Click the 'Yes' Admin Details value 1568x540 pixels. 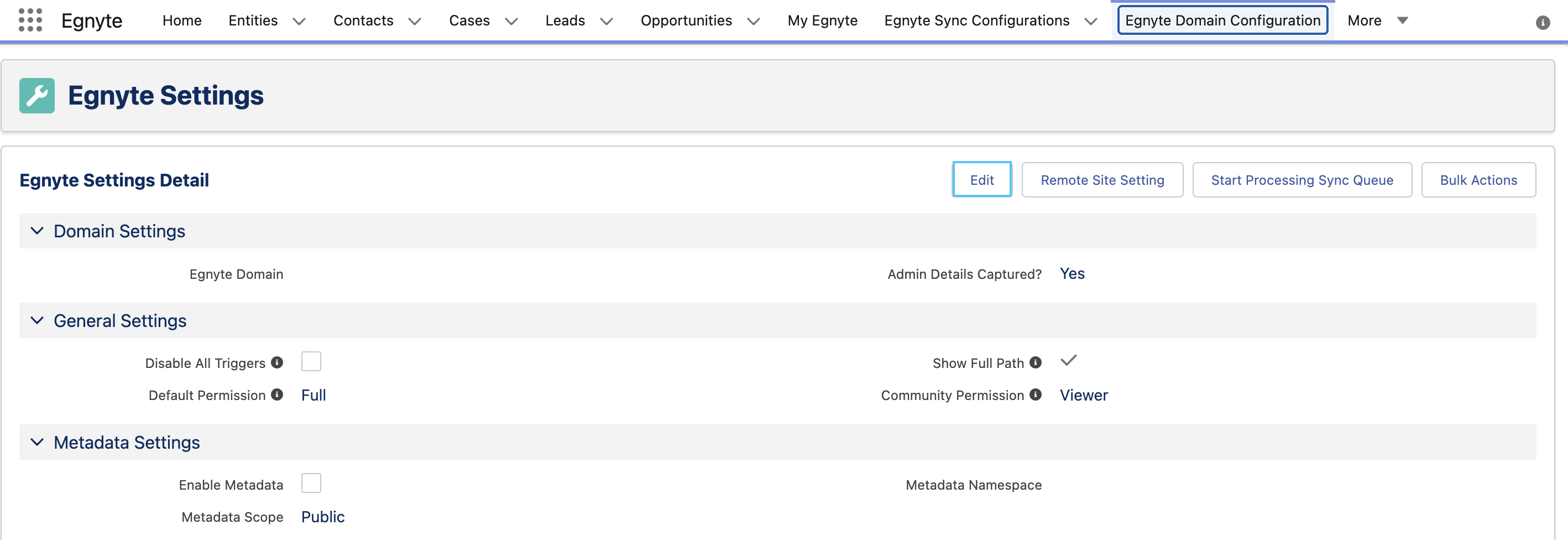coord(1072,273)
